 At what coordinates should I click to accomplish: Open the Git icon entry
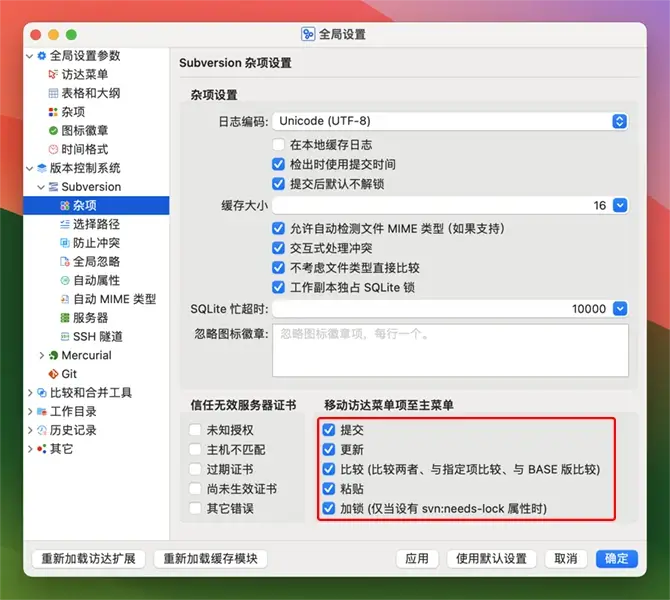[x=53, y=374]
